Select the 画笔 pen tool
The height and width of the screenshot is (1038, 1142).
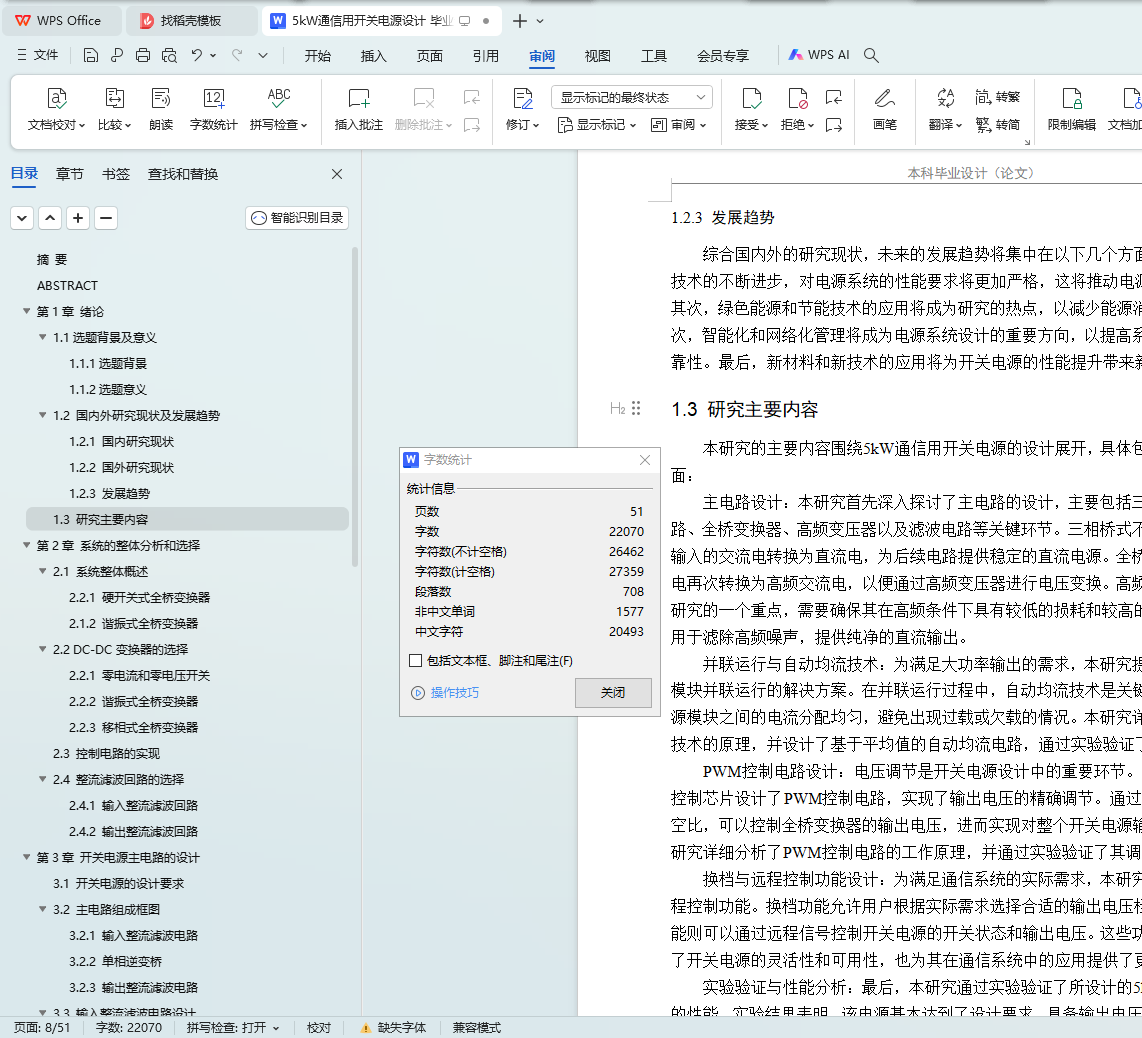click(x=885, y=109)
